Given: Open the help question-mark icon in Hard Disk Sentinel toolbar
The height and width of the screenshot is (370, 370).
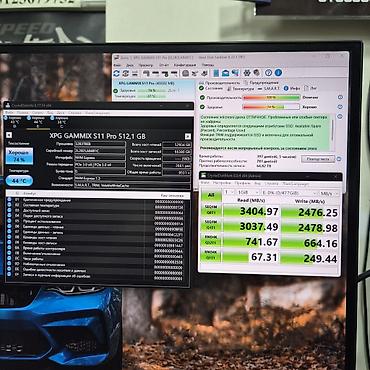Looking at the screenshot, I should click(268, 73).
